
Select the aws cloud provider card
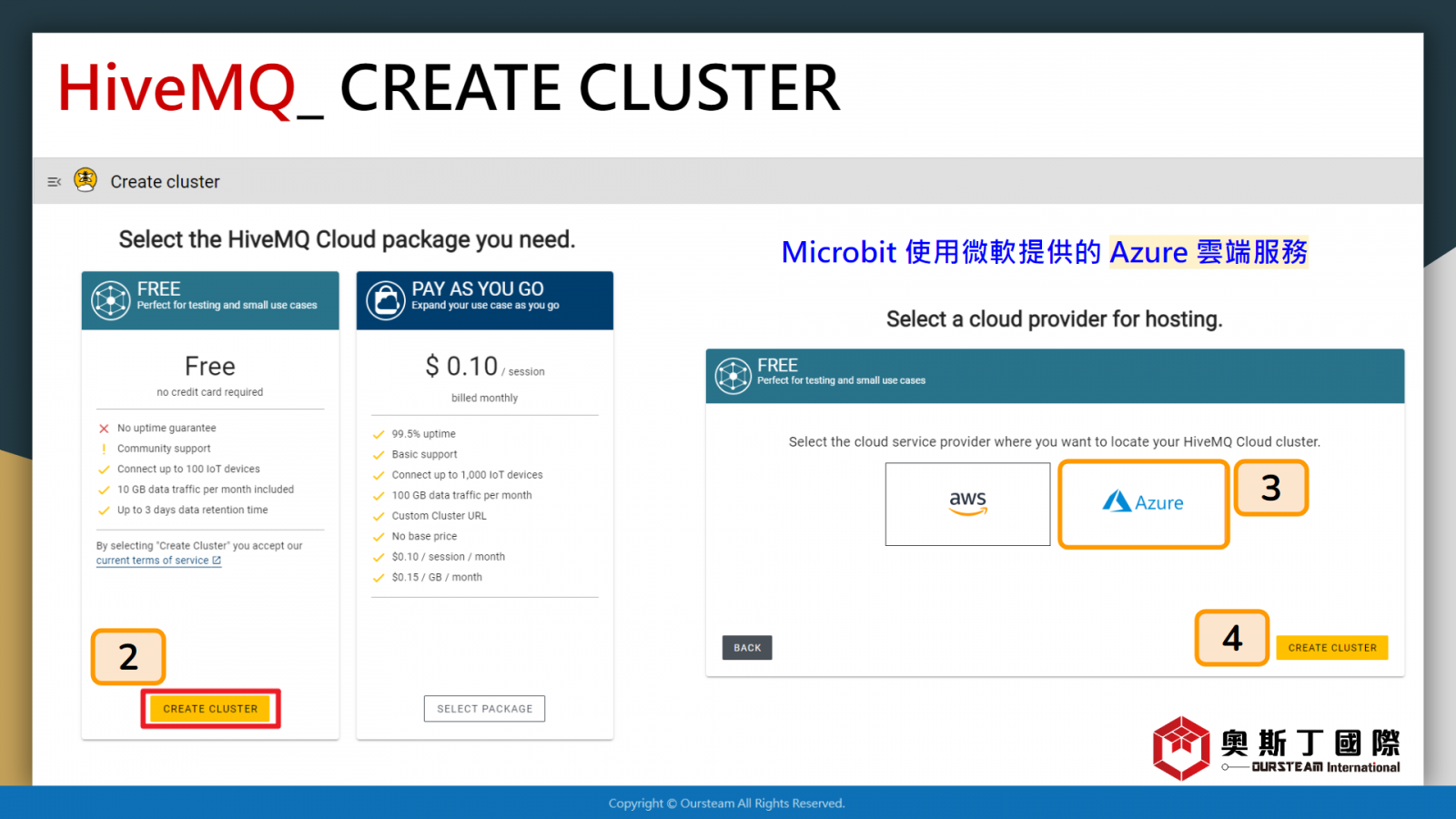click(x=967, y=504)
